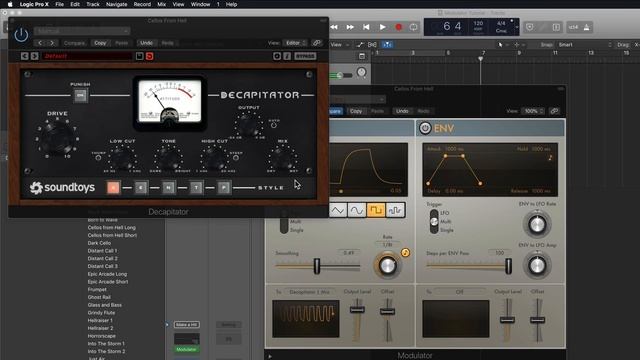This screenshot has width=640, height=360.
Task: Toggle the Catch Playhead icon
Action: 387,44
